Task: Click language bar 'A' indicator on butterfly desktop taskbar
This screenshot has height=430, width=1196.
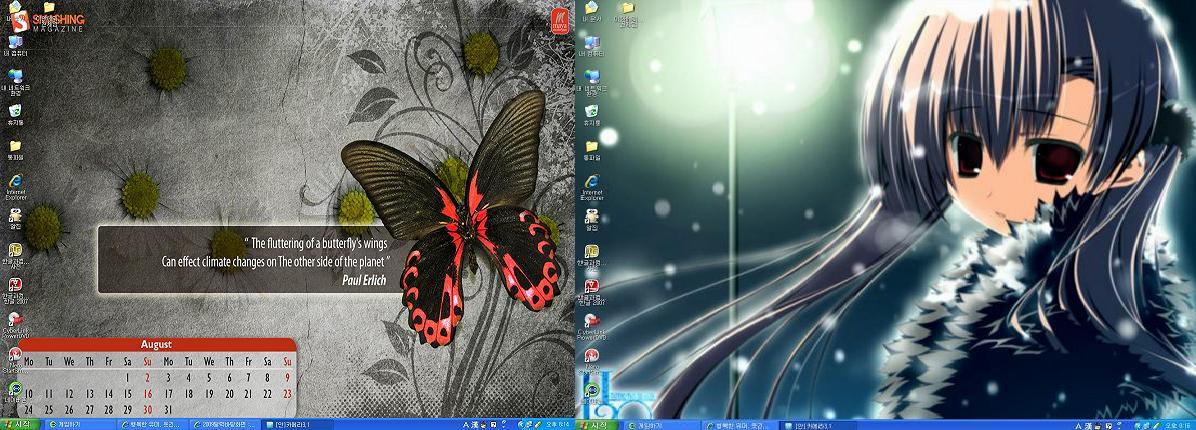Action: click(465, 425)
